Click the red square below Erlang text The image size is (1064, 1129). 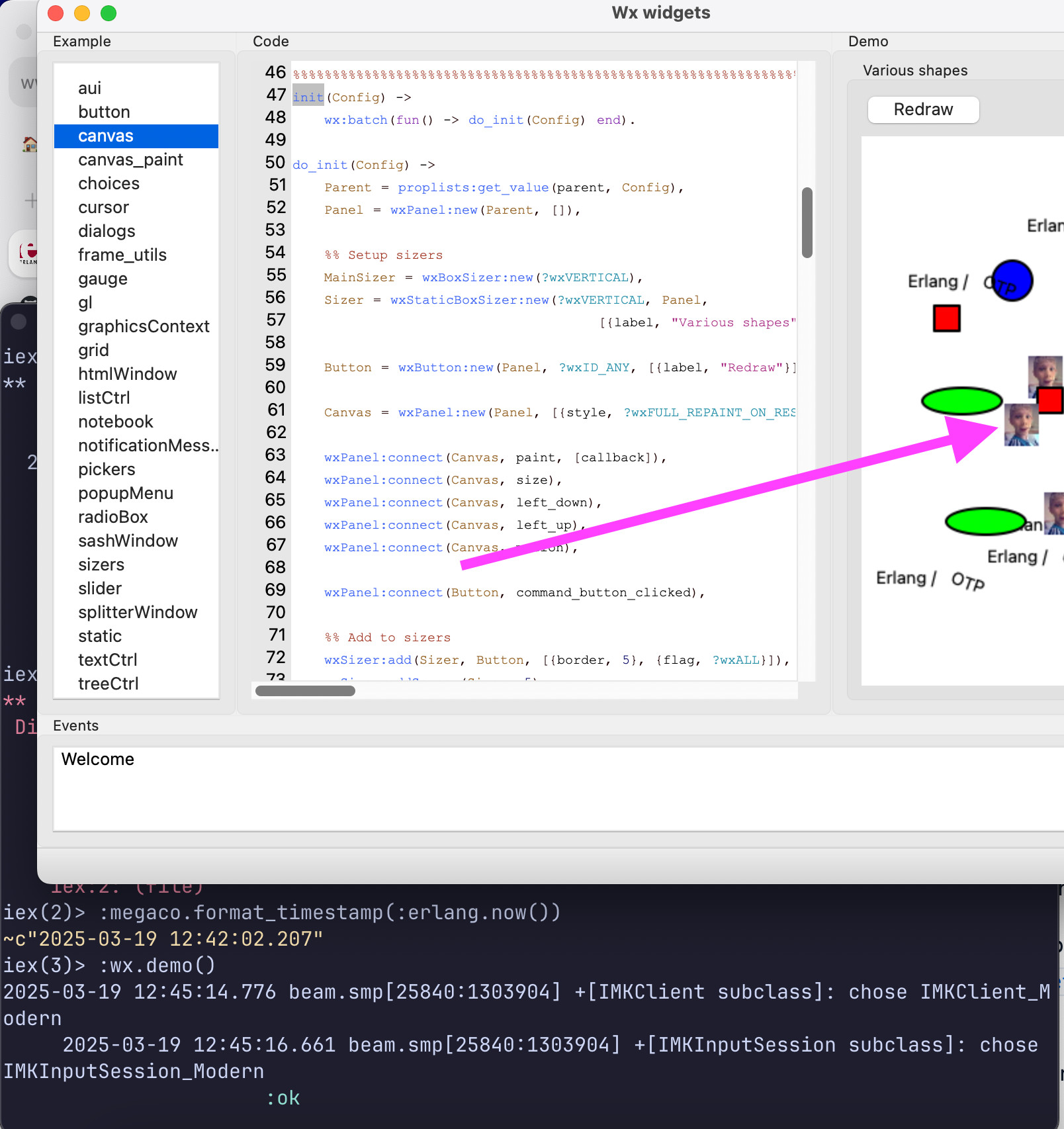click(946, 318)
